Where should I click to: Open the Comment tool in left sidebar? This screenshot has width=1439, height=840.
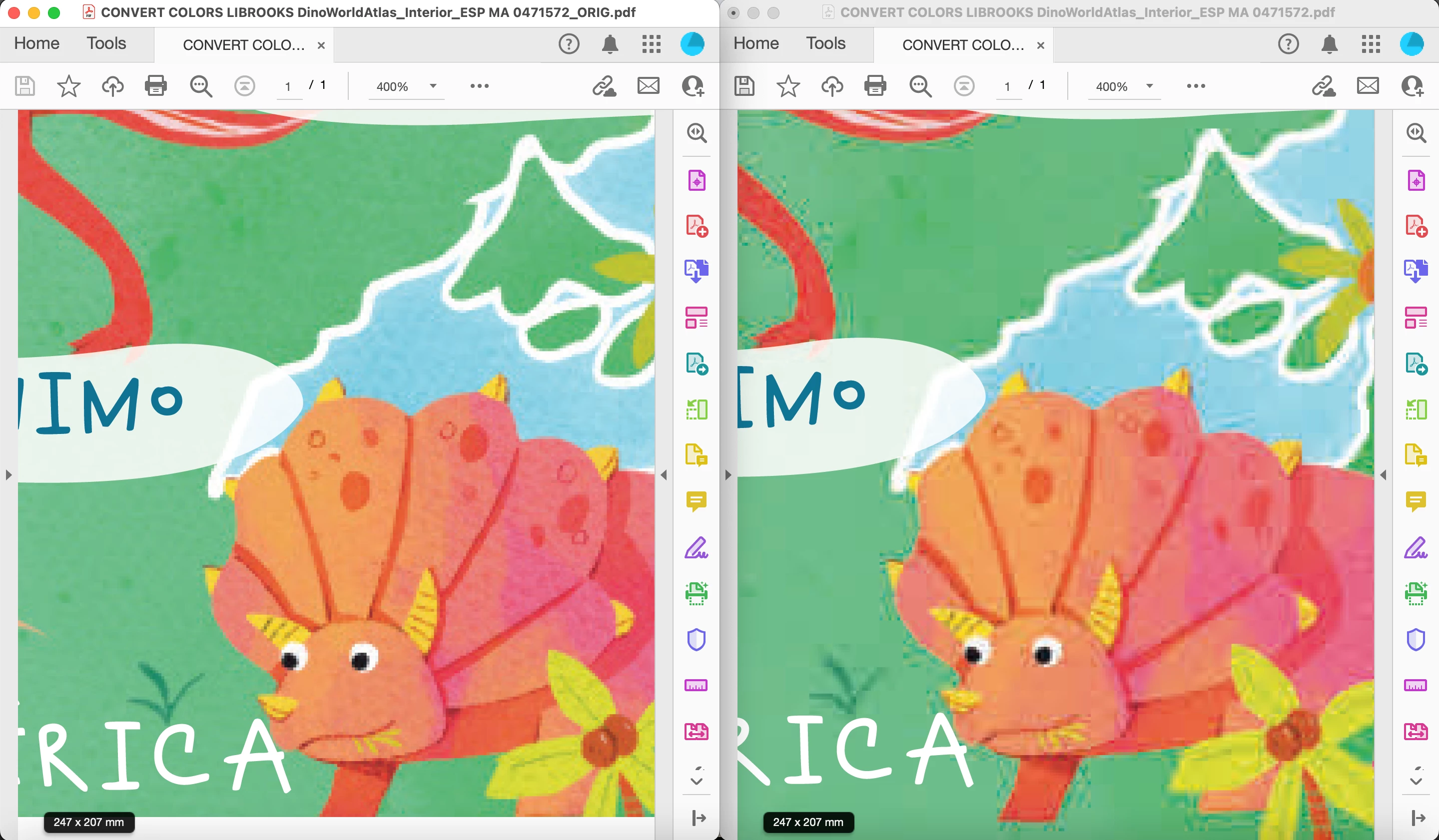[x=696, y=501]
